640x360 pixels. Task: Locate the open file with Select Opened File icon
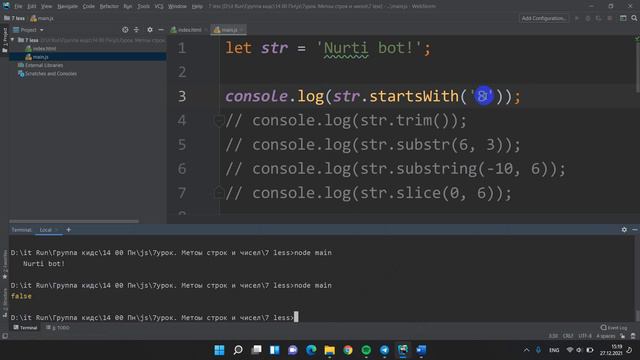click(x=125, y=30)
